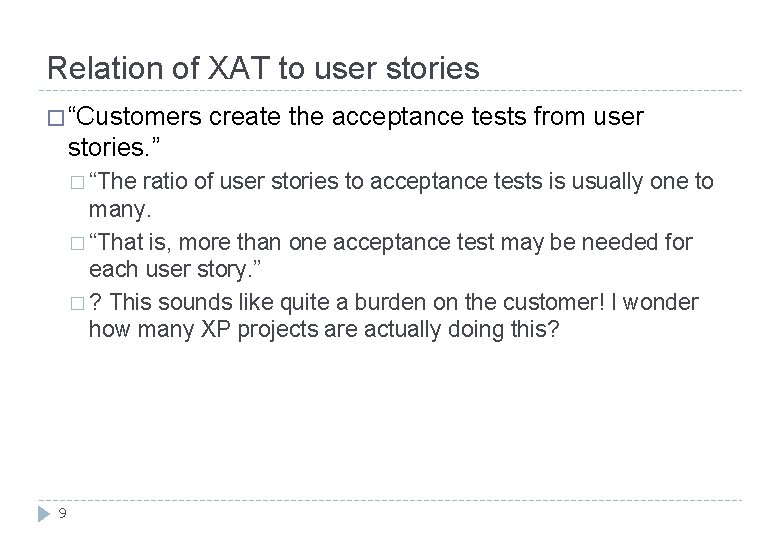Click the bullet marker before "The ratio"
The image size is (780, 540).
(x=76, y=182)
